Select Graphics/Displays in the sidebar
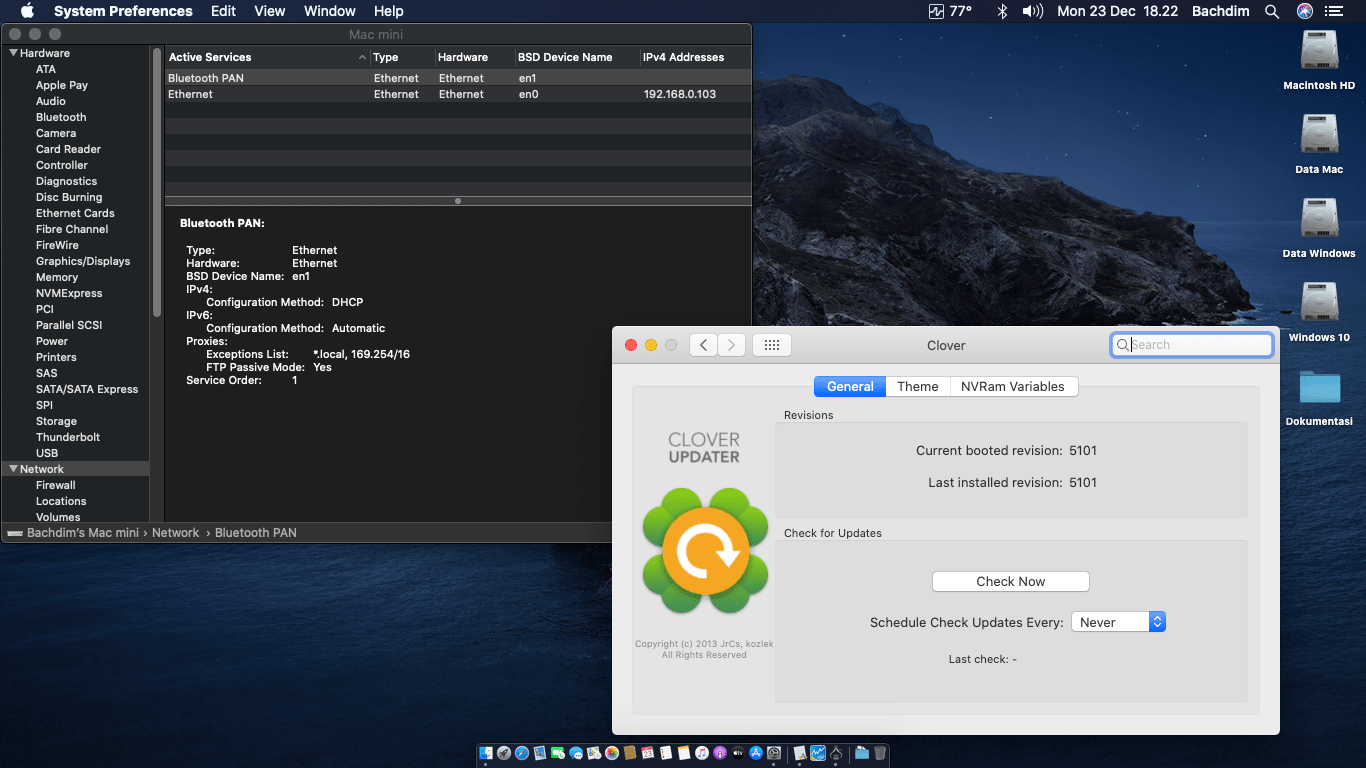This screenshot has width=1366, height=768. 83,261
